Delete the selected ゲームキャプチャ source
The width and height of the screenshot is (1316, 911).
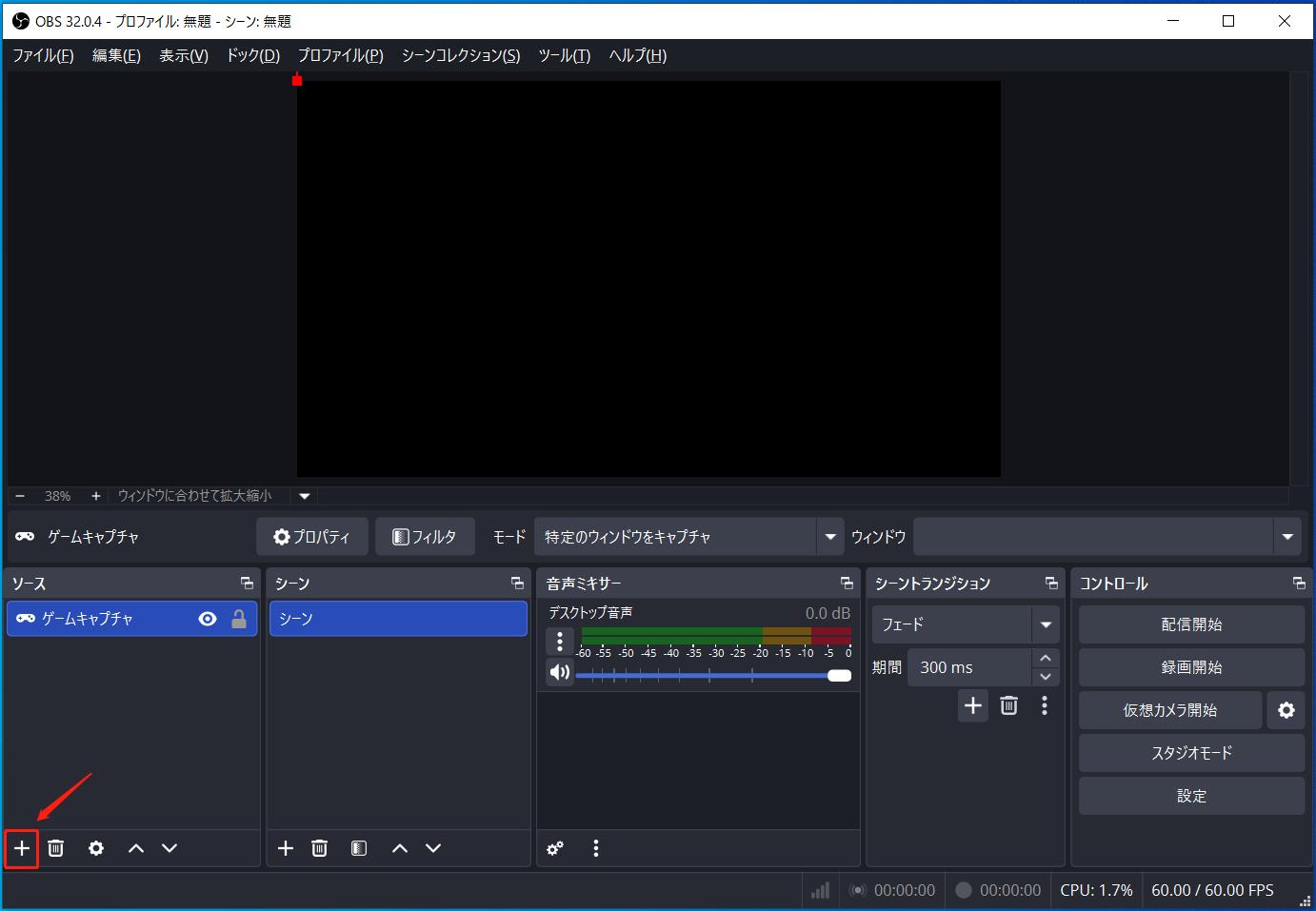(55, 847)
